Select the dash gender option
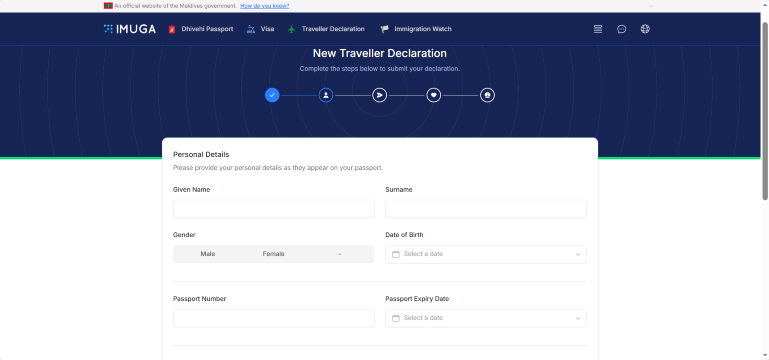Viewport: 769px width, 360px height. point(339,254)
